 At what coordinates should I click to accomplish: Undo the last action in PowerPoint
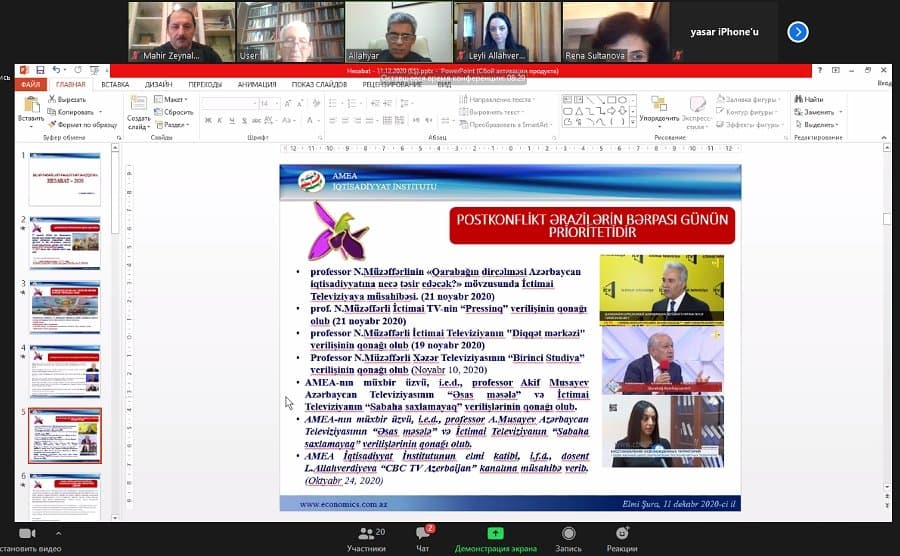(56, 70)
